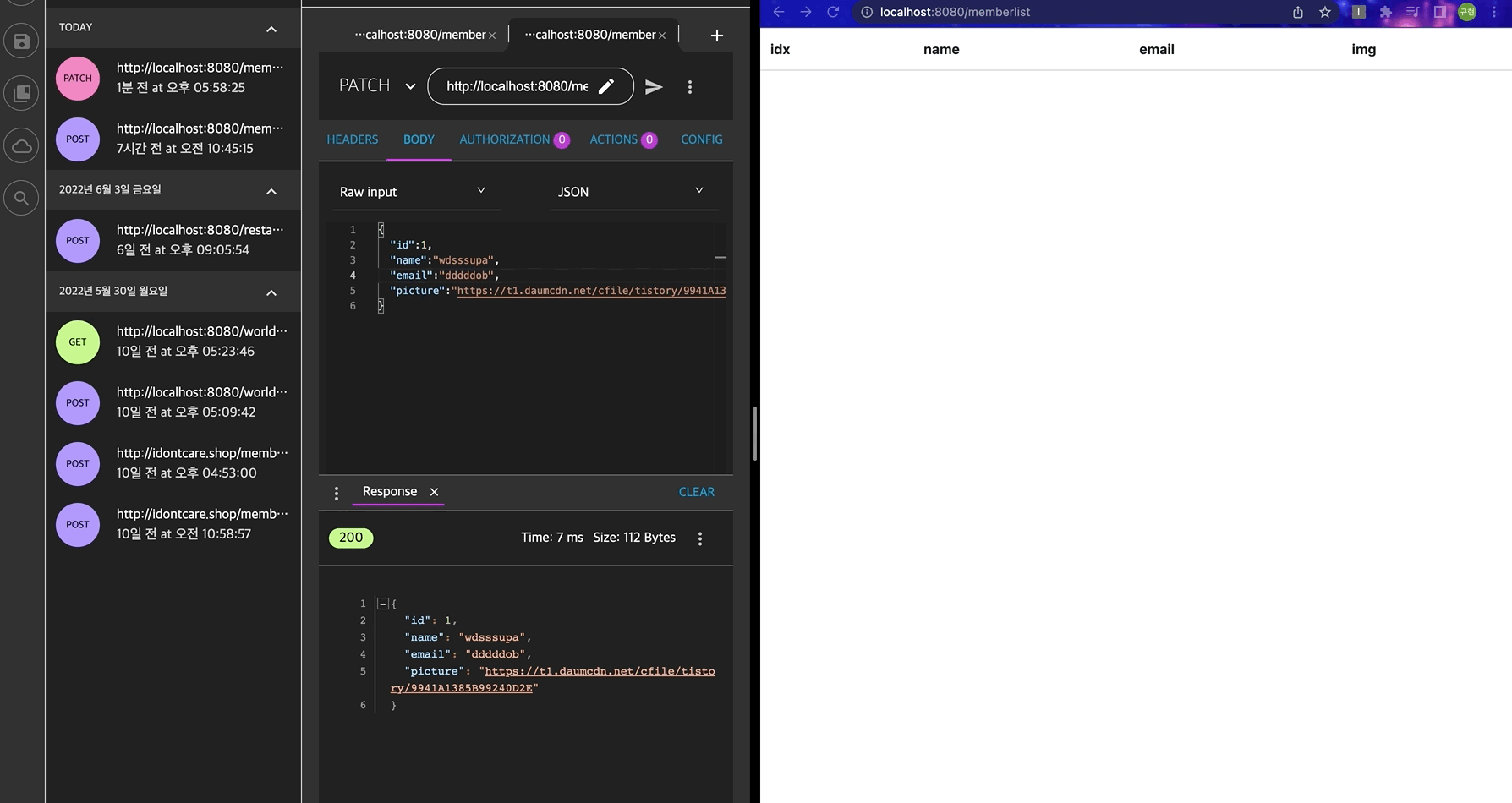1512x803 pixels.
Task: Collapse the TODAY history group
Action: (x=271, y=29)
